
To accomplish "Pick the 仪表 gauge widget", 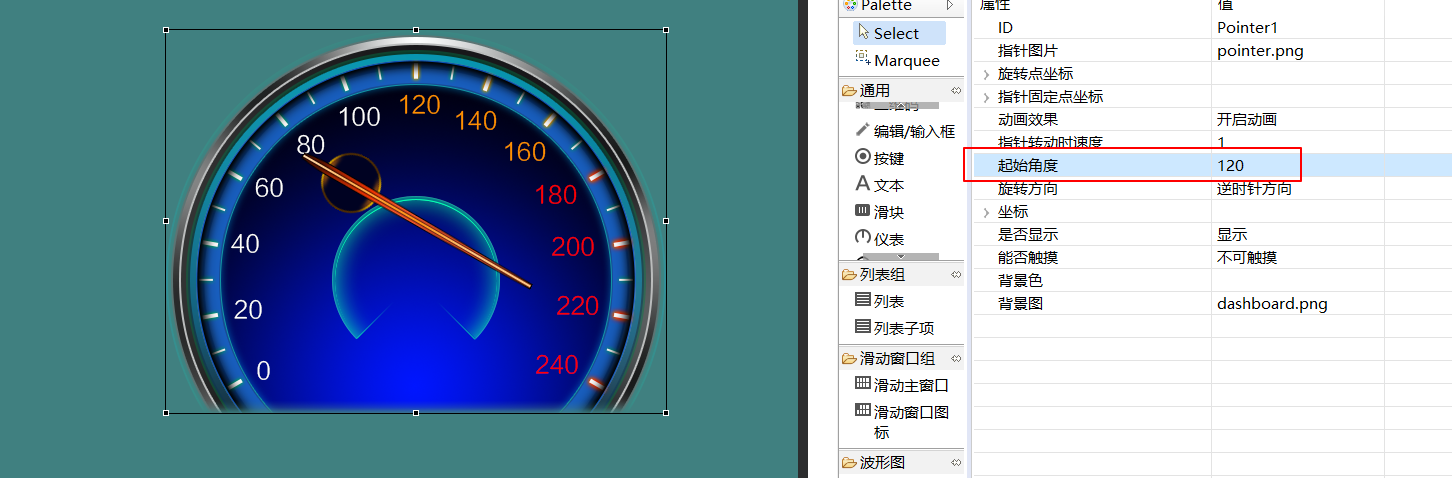I will coord(880,239).
